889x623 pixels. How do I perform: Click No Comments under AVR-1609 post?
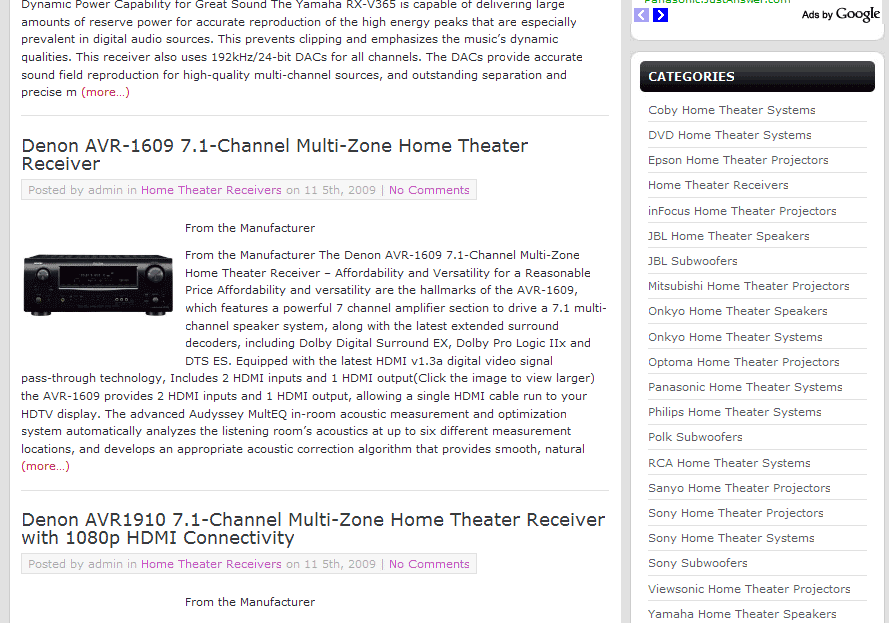[x=429, y=190]
